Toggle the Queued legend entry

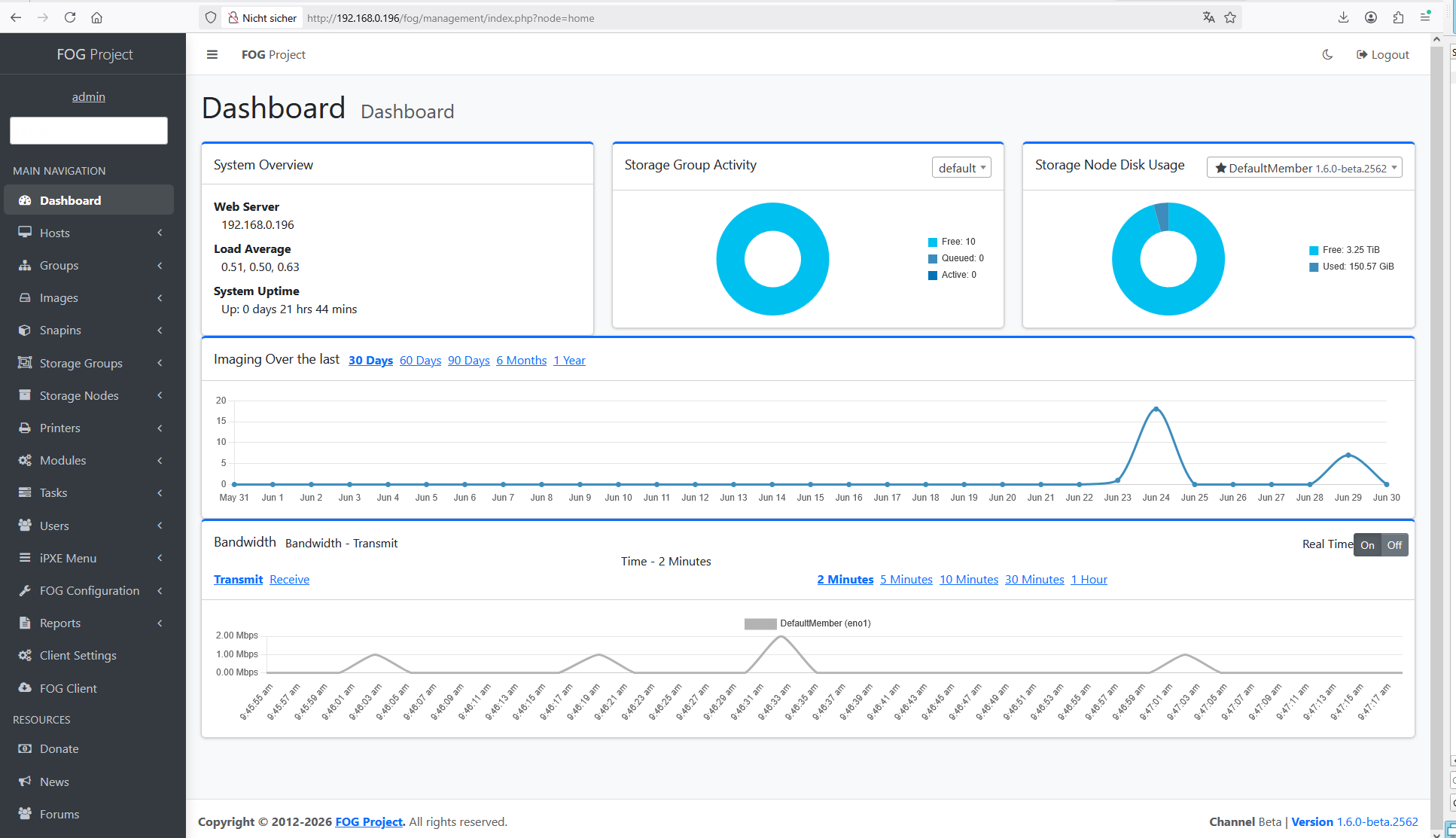[x=956, y=258]
